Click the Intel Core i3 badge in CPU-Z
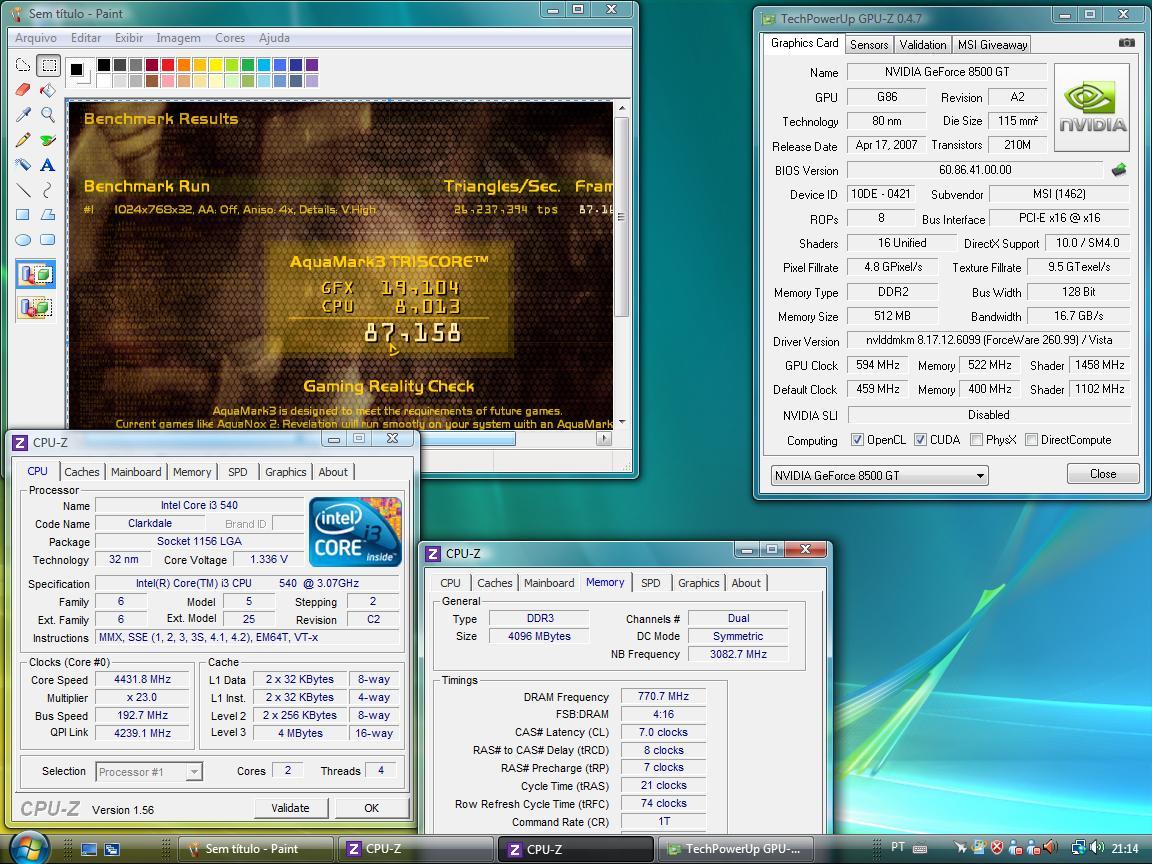The image size is (1152, 864). (x=355, y=532)
